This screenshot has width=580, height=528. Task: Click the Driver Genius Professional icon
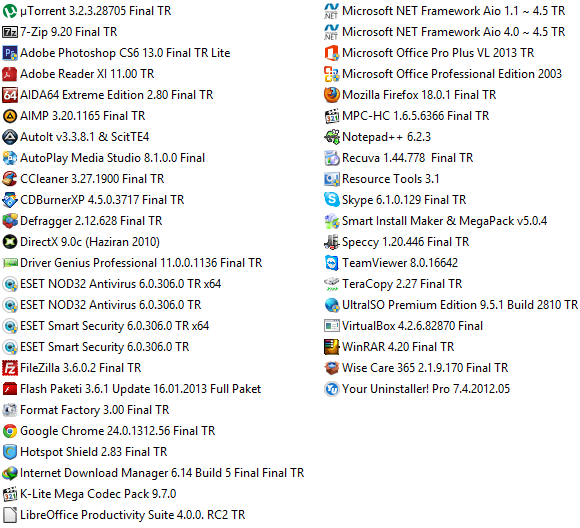[10, 263]
